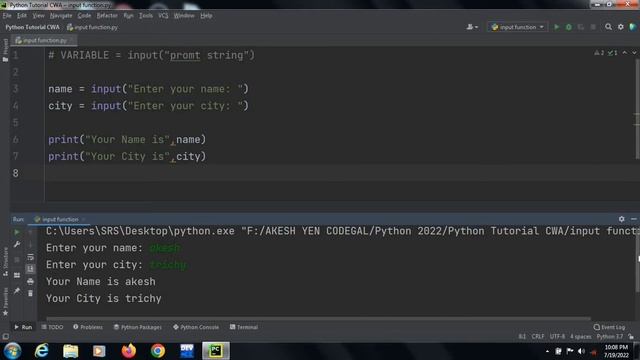Click the CRLF line separator status

pyautogui.click(x=538, y=336)
